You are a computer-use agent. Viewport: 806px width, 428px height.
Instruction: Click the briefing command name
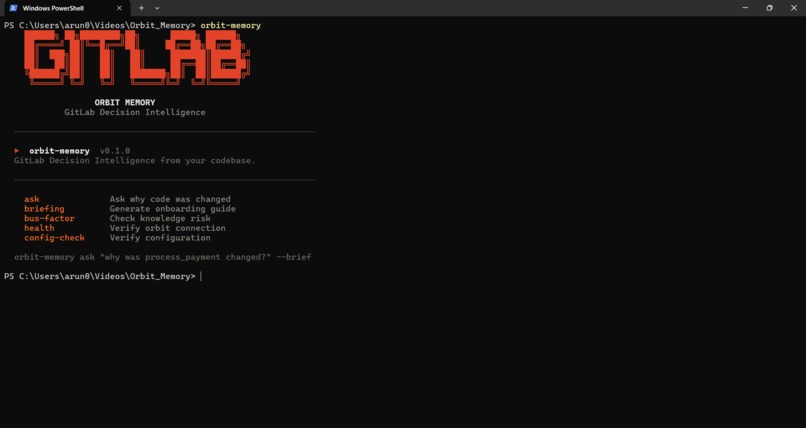[44, 209]
